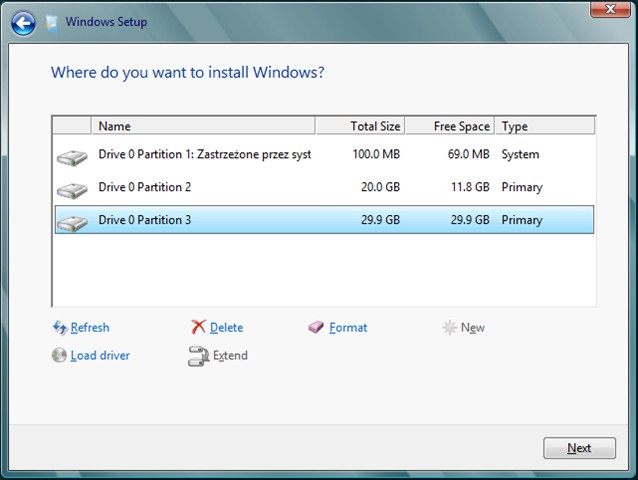Click the Partition 3 drive icon

[x=72, y=221]
